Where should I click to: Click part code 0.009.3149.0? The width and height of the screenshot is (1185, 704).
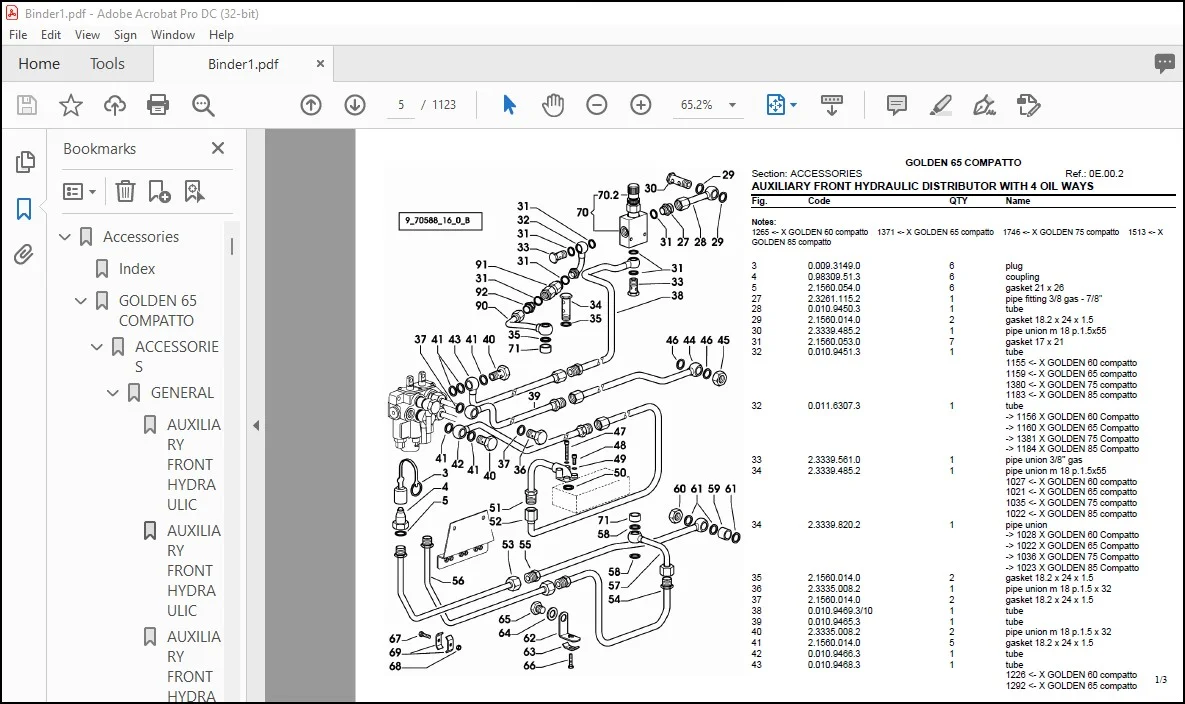(834, 266)
